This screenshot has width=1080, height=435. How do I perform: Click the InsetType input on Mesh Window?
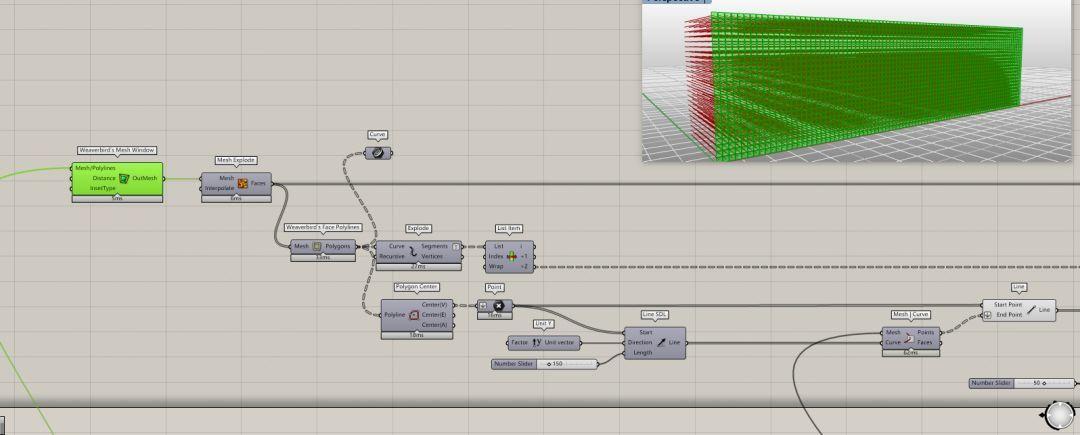[x=103, y=188]
